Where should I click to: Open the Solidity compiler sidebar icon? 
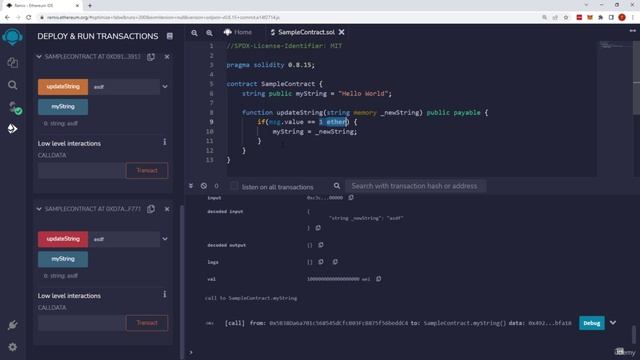[x=14, y=107]
